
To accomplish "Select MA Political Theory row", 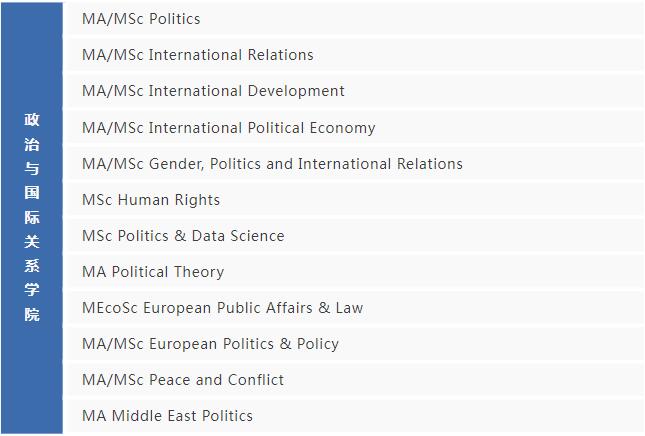I will (x=153, y=272).
